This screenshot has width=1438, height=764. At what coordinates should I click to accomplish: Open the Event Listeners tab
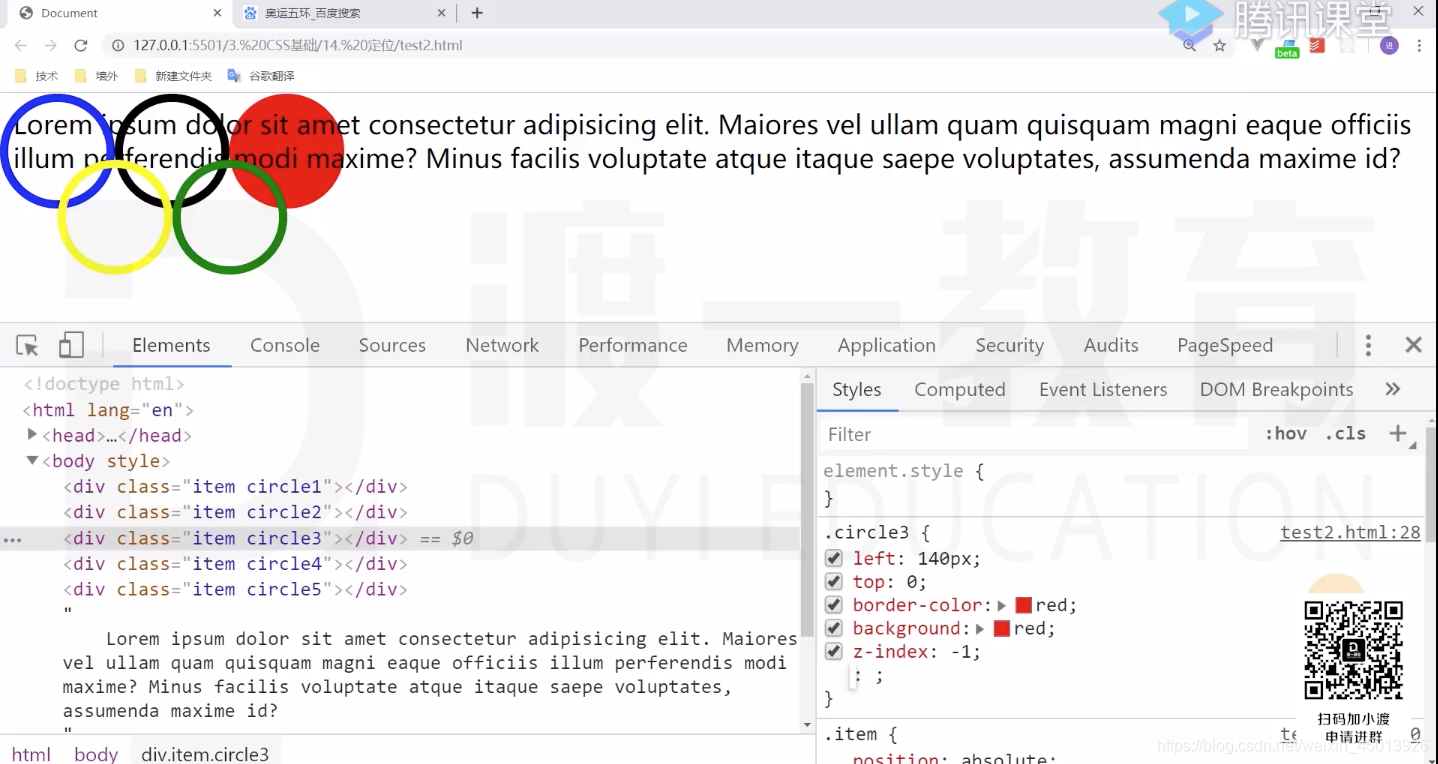click(x=1103, y=390)
